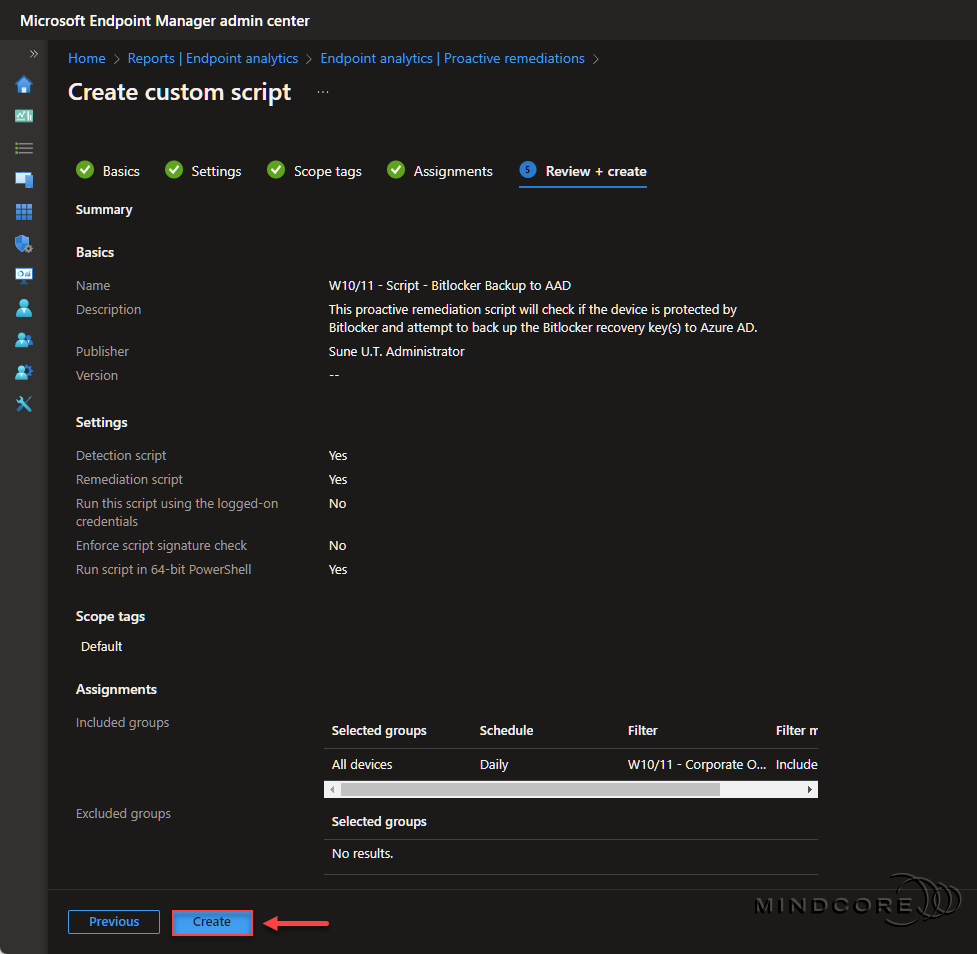The image size is (977, 954).
Task: Click the Create button
Action: pyautogui.click(x=212, y=921)
